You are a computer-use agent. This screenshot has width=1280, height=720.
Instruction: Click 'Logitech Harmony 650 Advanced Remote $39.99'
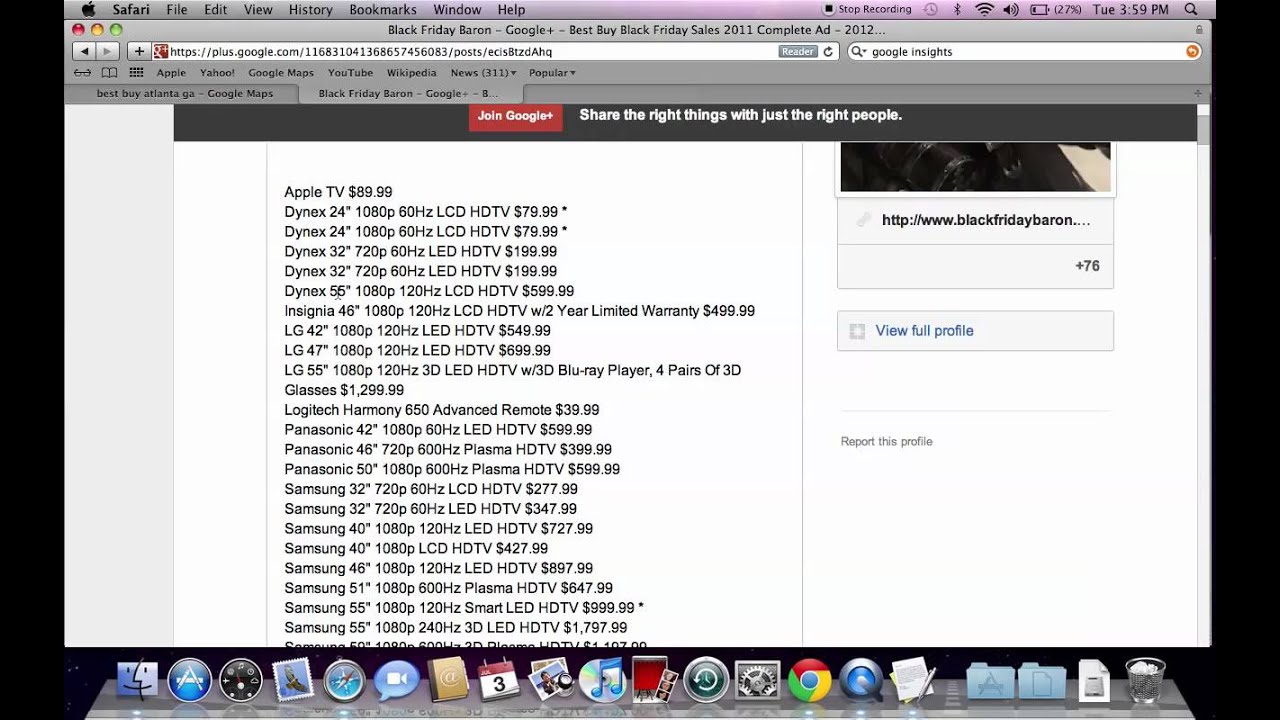442,410
